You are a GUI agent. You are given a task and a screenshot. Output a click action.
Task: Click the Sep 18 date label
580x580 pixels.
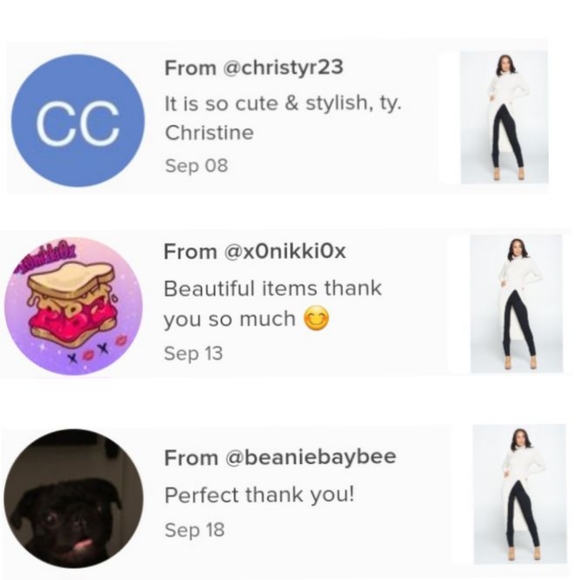pos(195,530)
